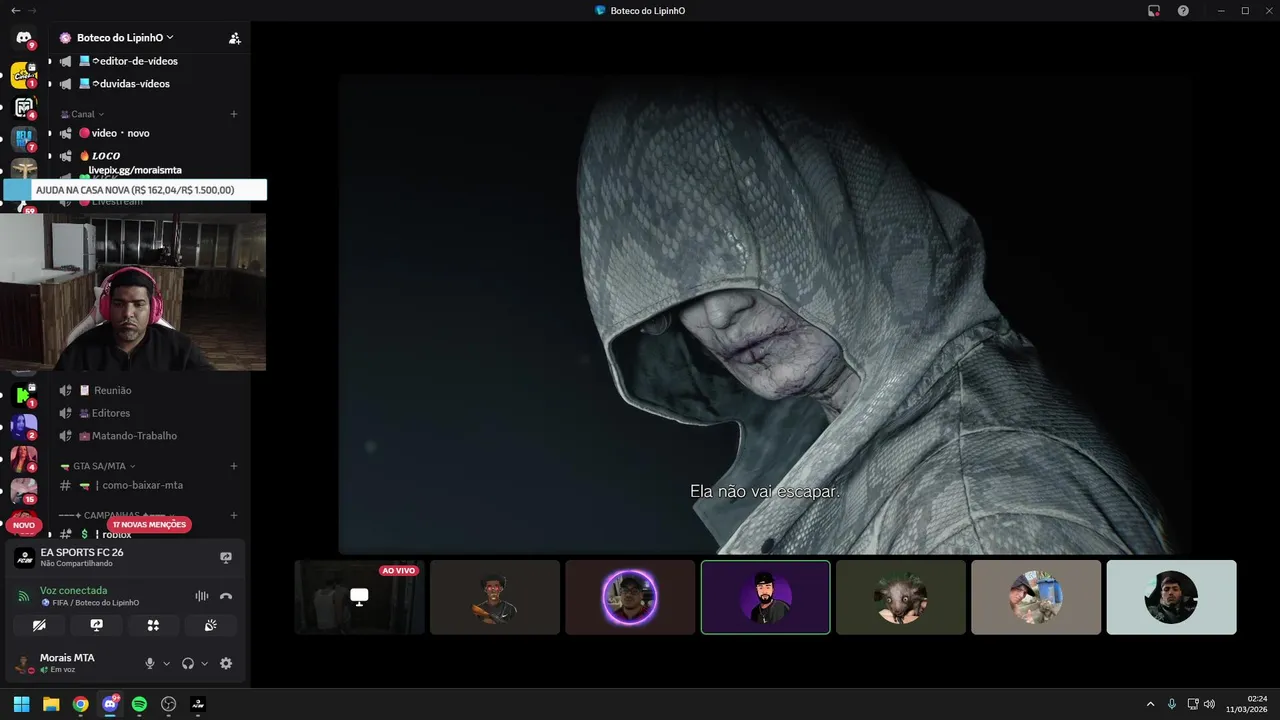Screen dimensions: 1280x720
Task: Jump to 17 NOVAS MENÇÕES
Action: coord(149,524)
